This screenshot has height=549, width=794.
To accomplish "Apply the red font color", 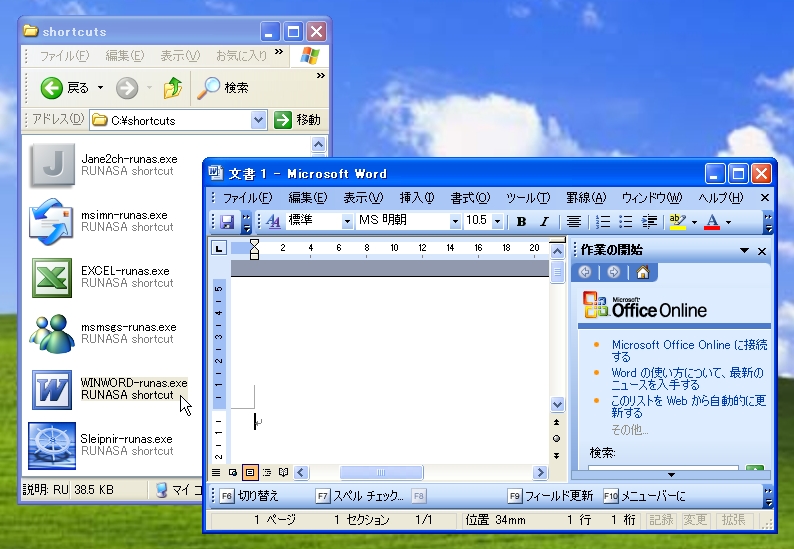I will [712, 222].
